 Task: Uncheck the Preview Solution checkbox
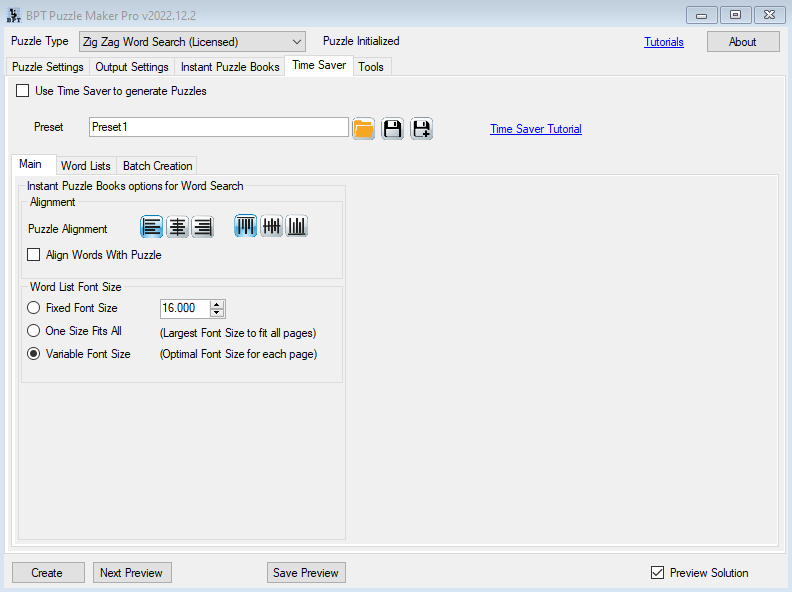pos(657,573)
